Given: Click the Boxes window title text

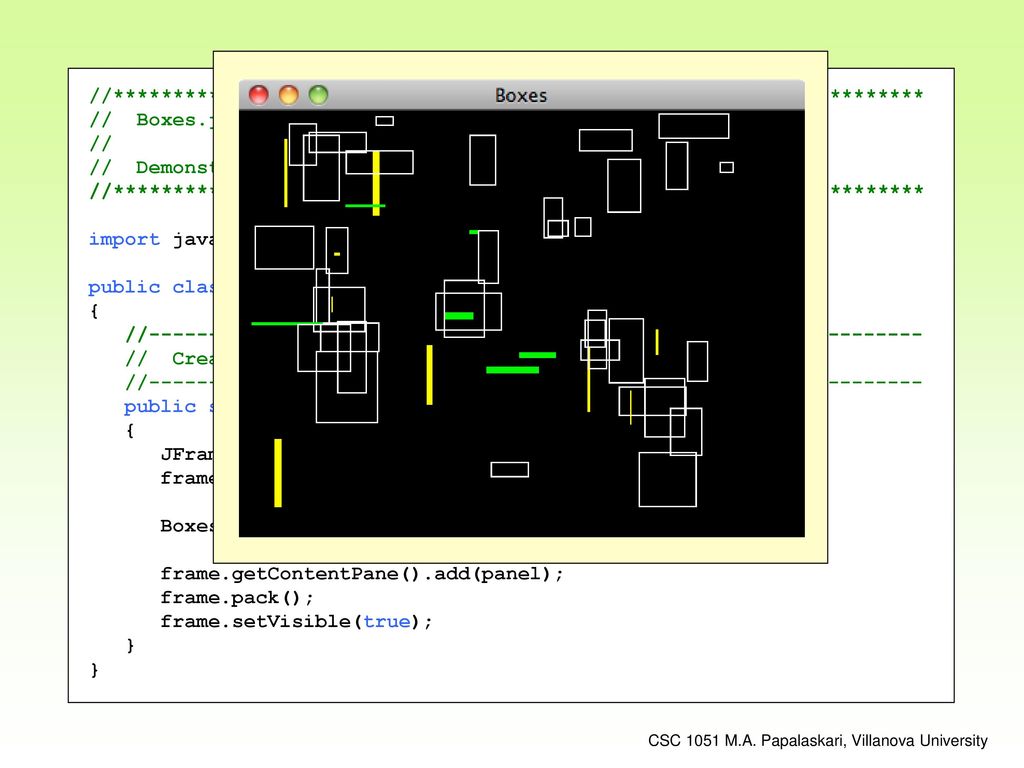Looking at the screenshot, I should point(520,95).
